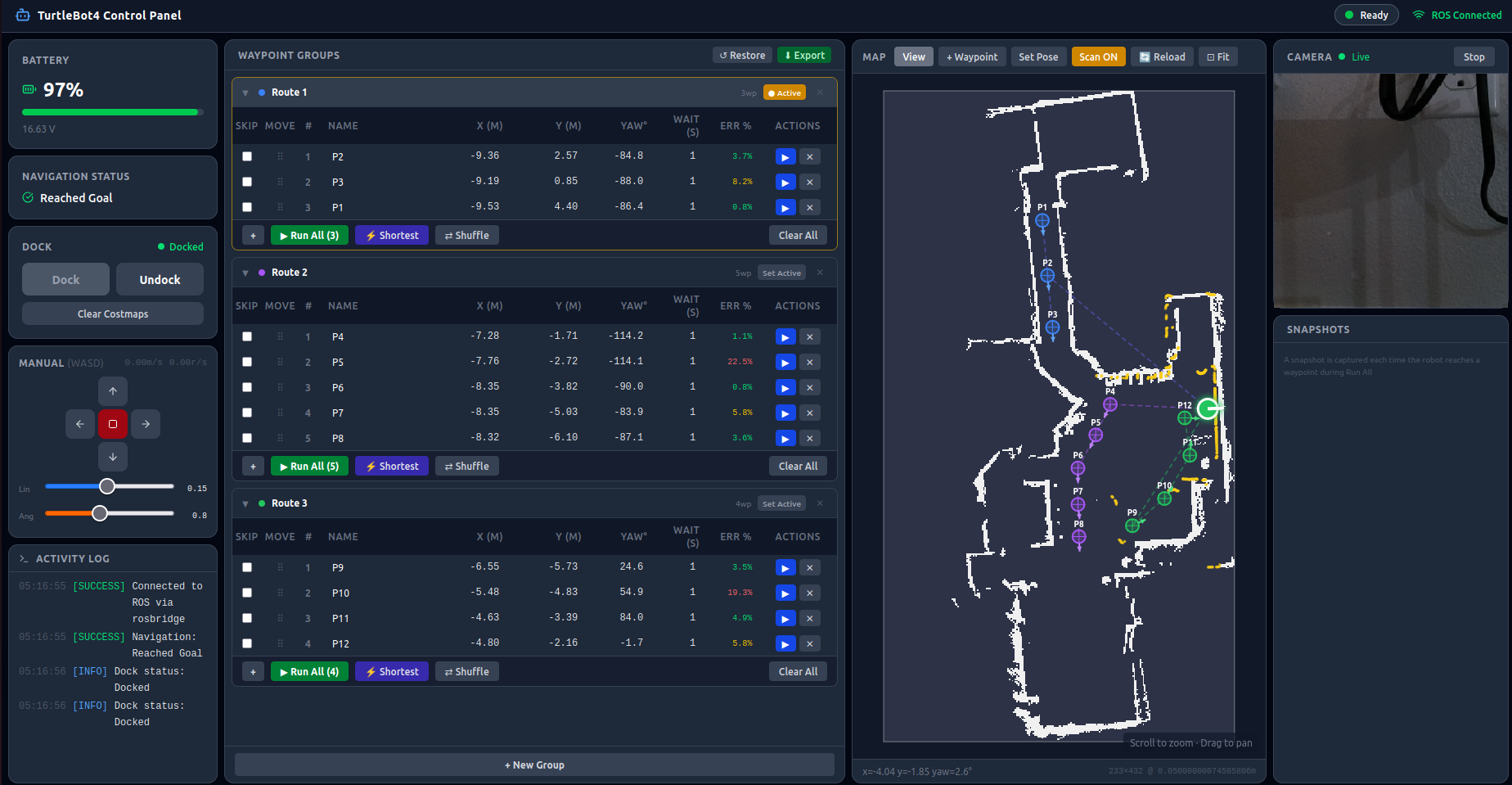Viewport: 1512px width, 785px height.
Task: Tick the skip checkbox for P6
Action: [247, 388]
